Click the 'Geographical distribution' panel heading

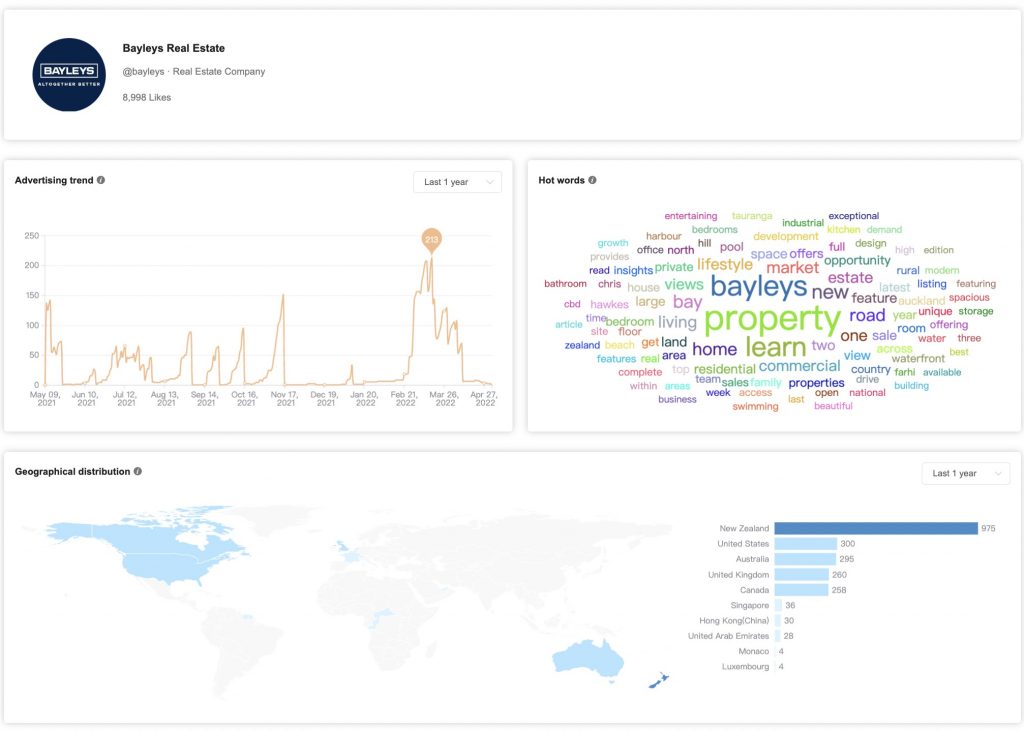[72, 471]
